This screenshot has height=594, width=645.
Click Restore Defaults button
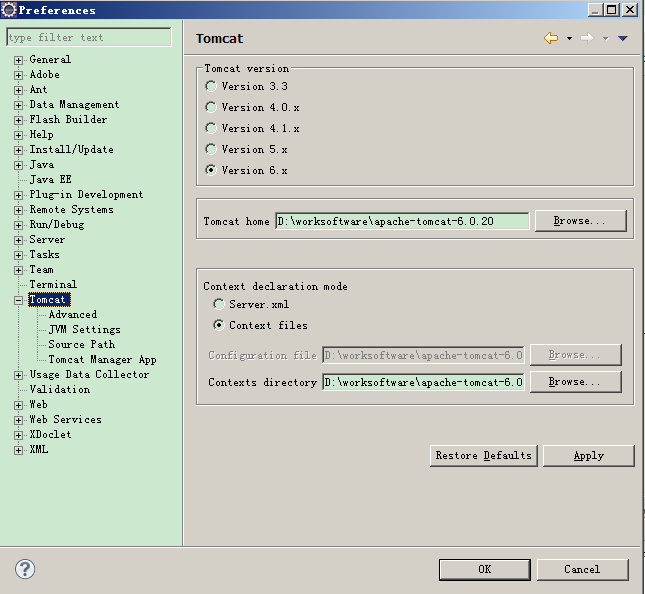pyautogui.click(x=483, y=455)
